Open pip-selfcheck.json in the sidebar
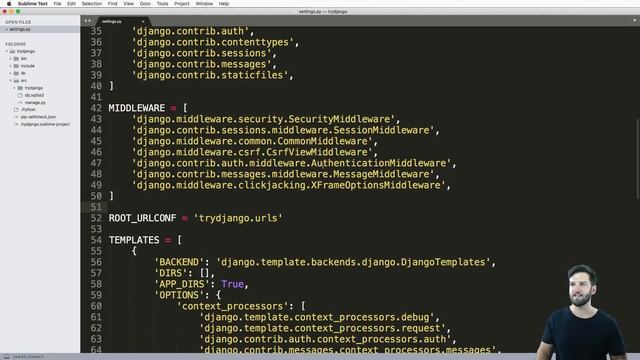The image size is (640, 360). [38, 117]
